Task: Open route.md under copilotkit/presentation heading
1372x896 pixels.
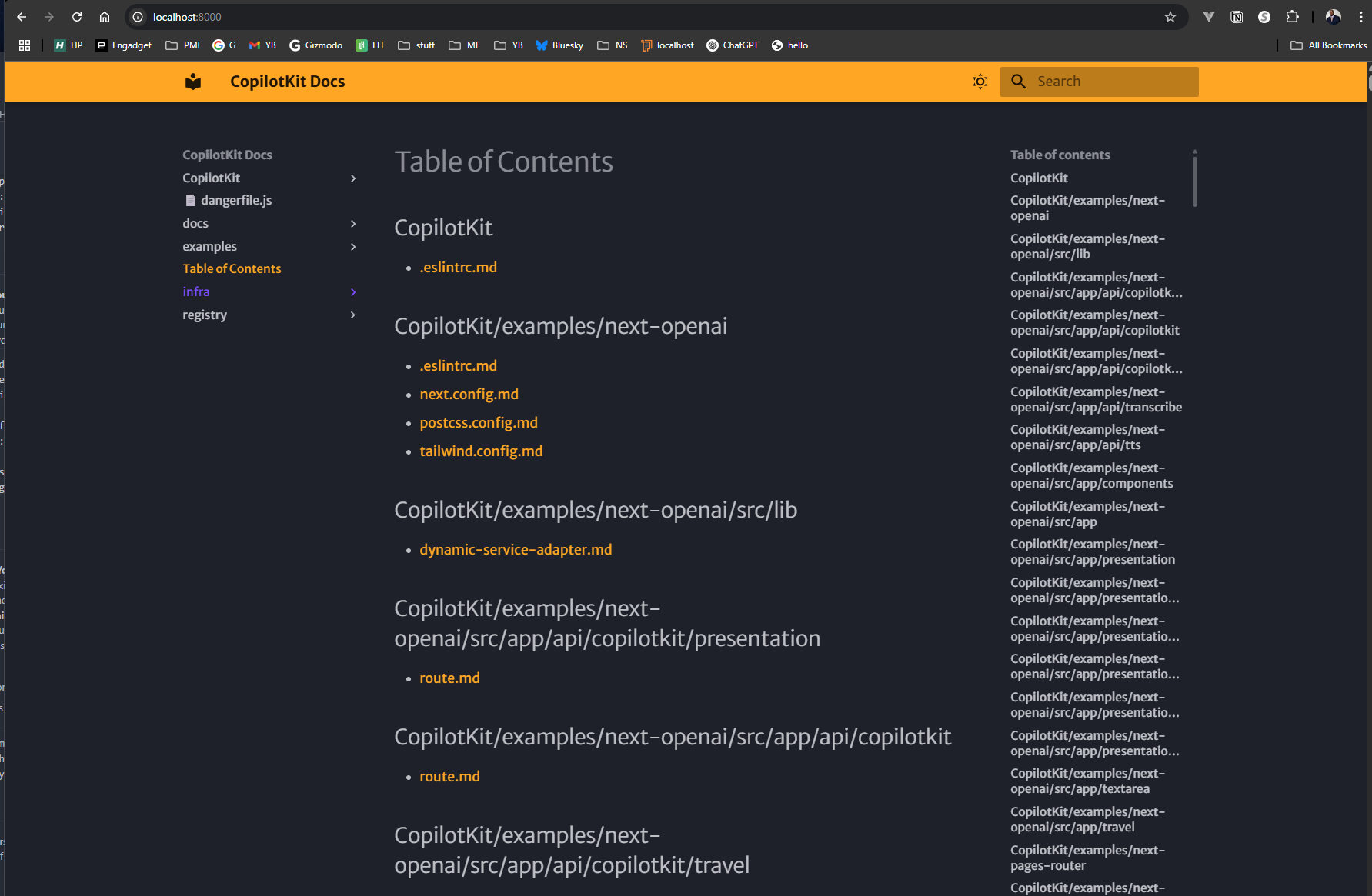Action: (x=449, y=678)
